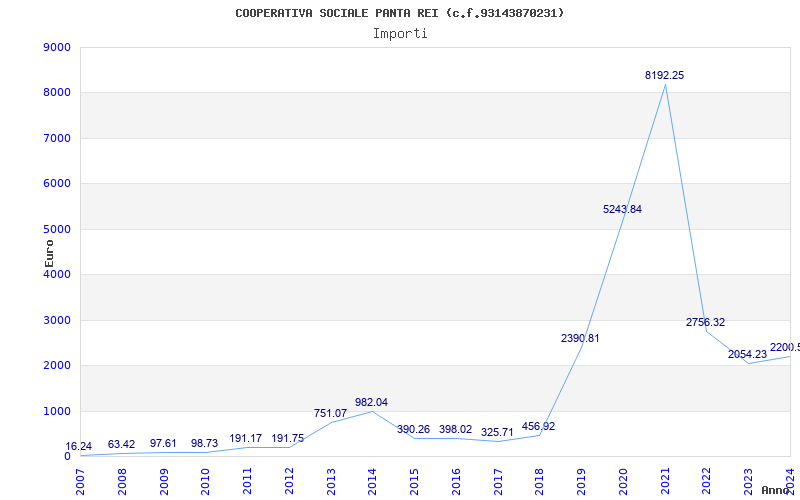The image size is (800, 500).
Task: Click the 2010 x-axis year label
Action: [206, 481]
